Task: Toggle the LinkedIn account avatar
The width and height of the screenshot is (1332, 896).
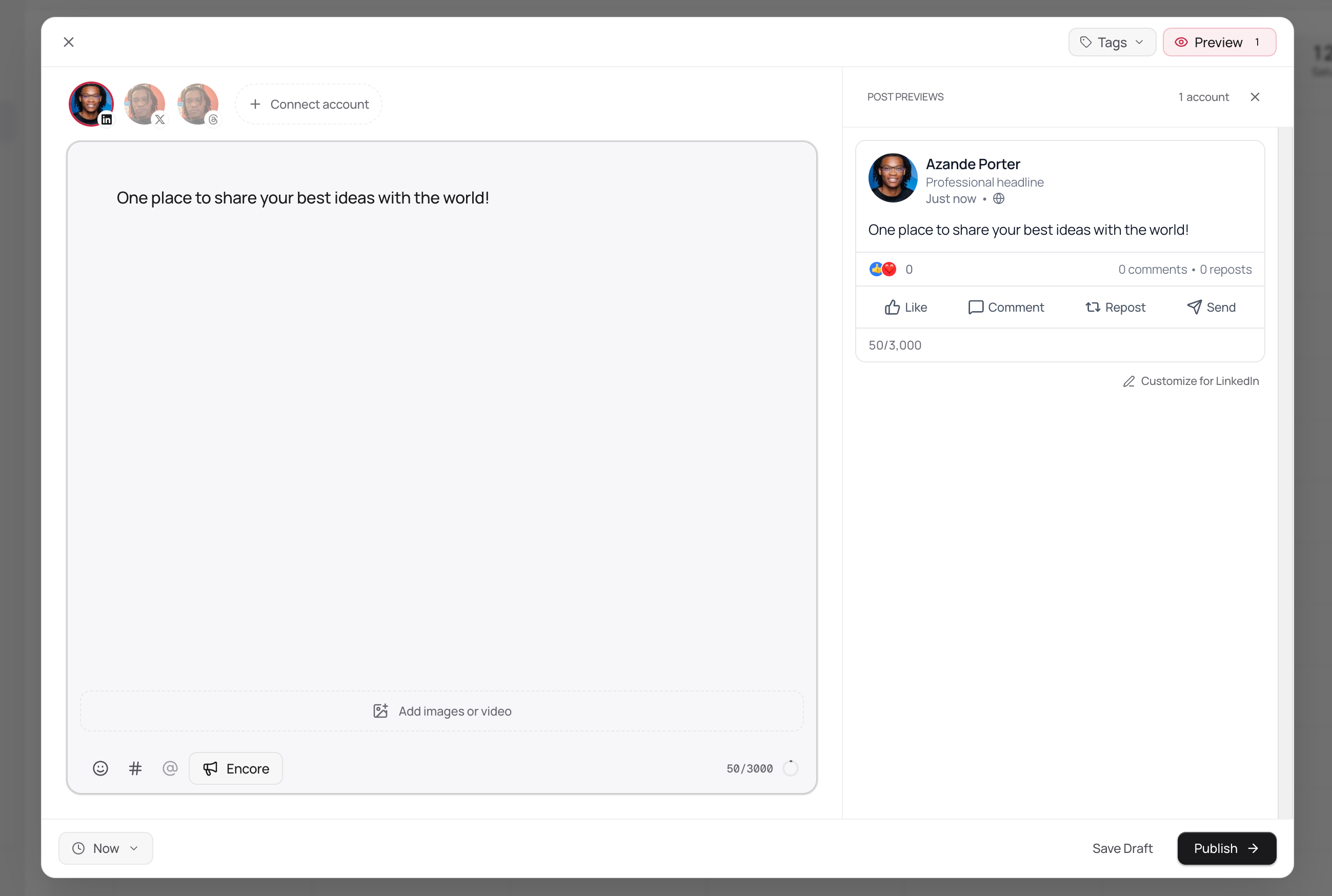Action: coord(91,104)
